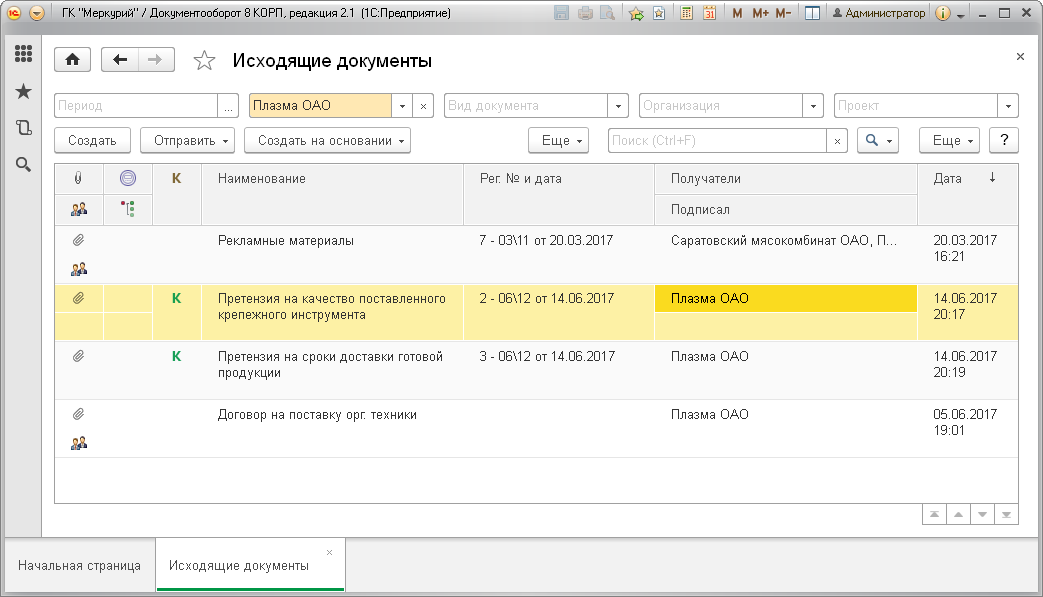Jump to list bottom arrow button
Screen dimensions: 1043x597
(1006, 515)
